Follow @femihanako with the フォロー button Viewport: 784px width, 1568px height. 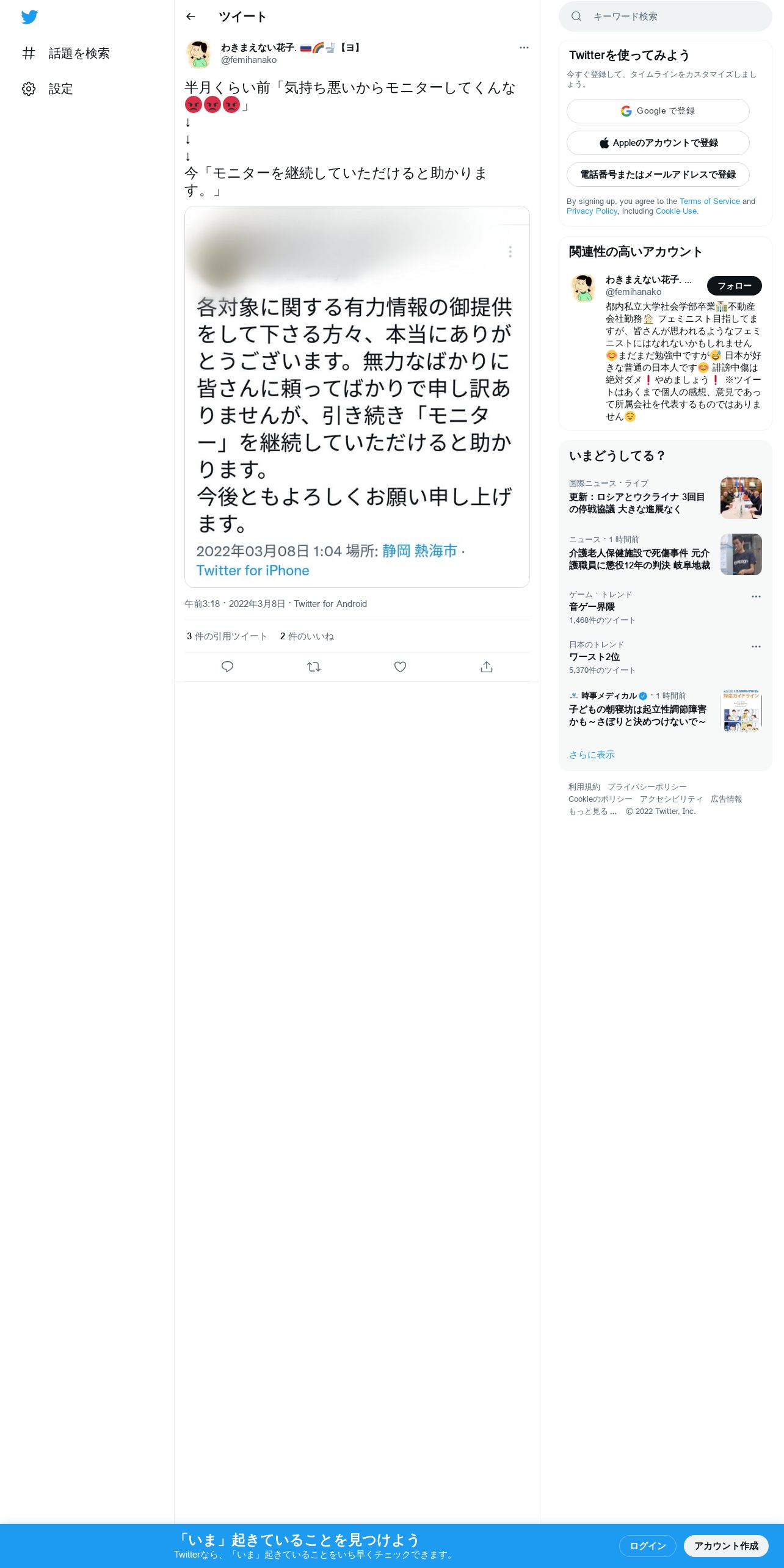coord(735,286)
